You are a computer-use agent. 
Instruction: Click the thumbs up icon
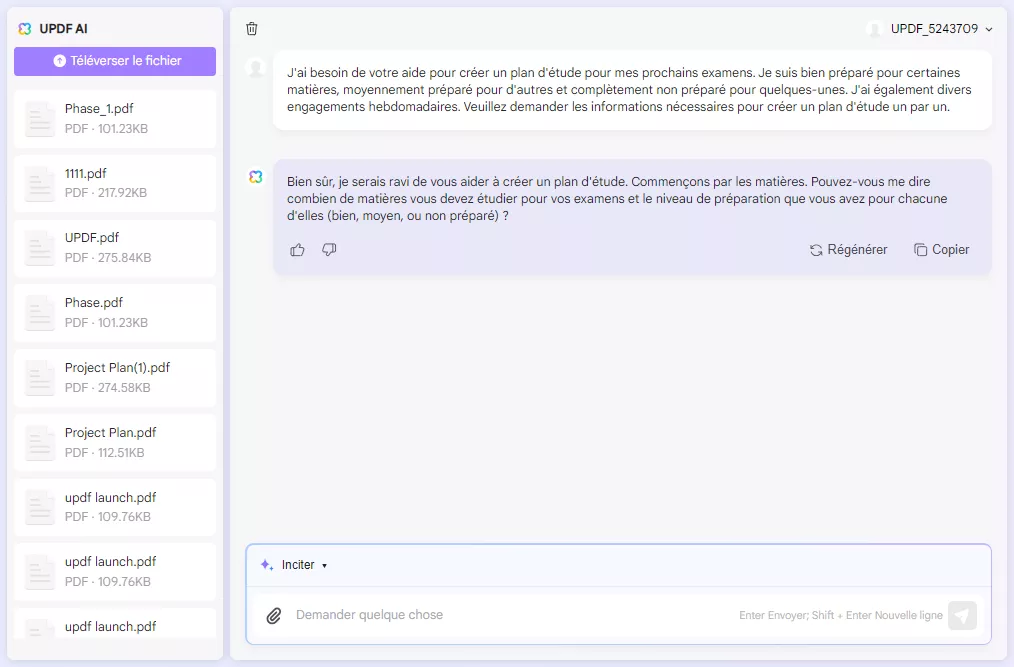tap(297, 250)
